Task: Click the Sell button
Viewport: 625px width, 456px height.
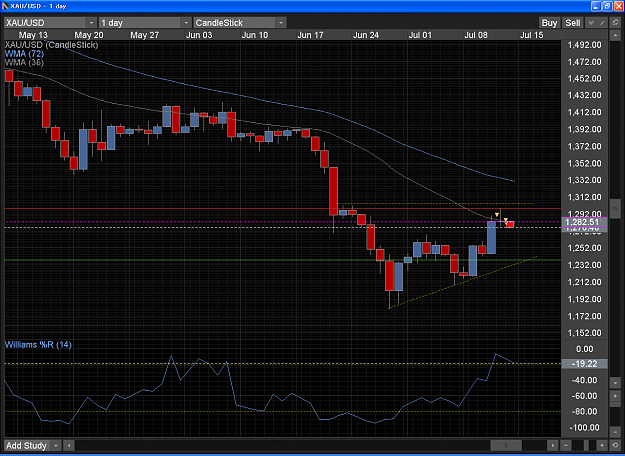Action: coord(573,23)
